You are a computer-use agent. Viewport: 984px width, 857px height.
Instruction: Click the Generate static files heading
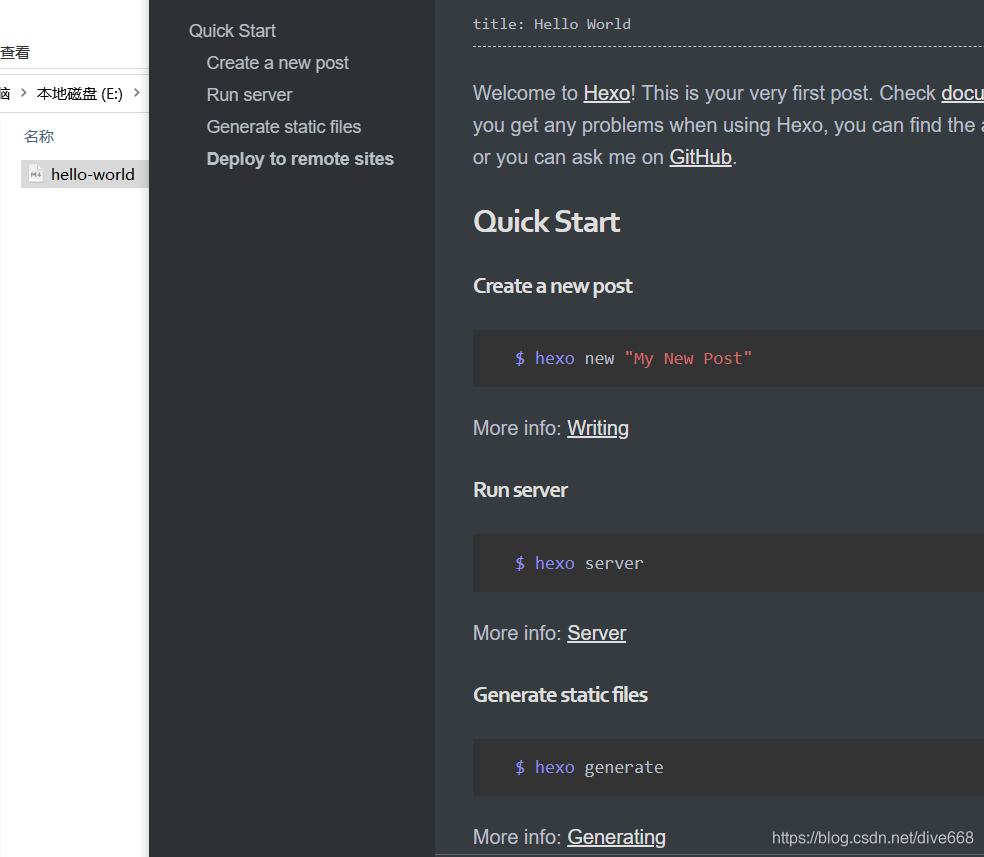[560, 695]
